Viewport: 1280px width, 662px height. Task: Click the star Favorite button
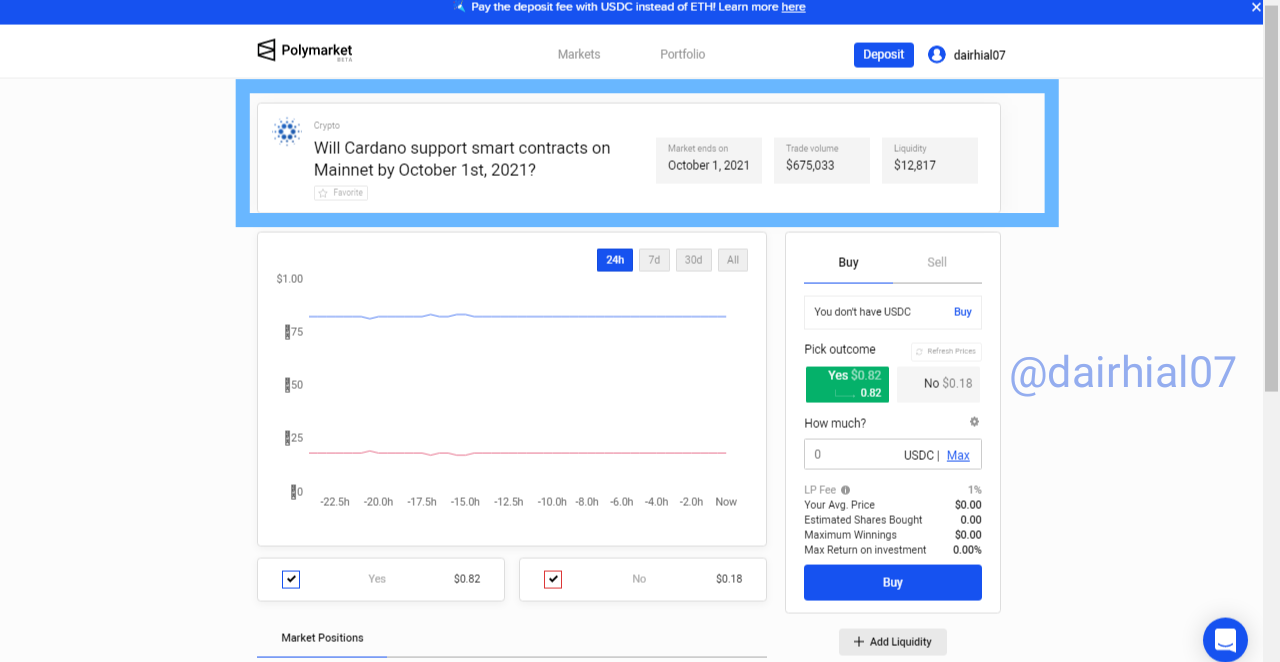click(x=341, y=193)
